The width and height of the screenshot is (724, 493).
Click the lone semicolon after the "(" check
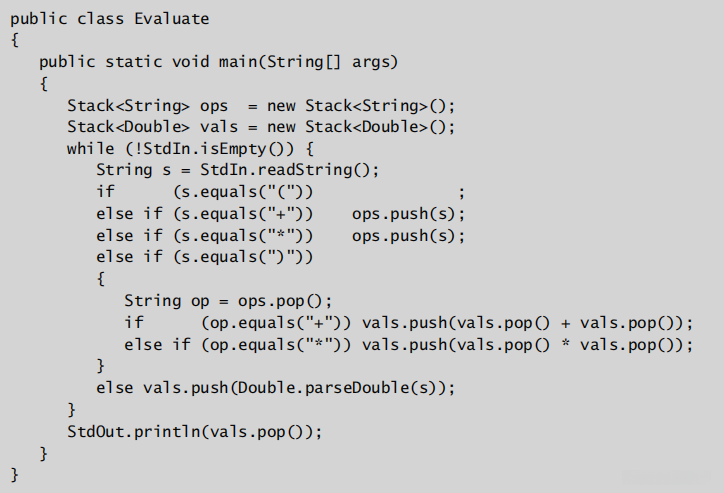pyautogui.click(x=461, y=192)
